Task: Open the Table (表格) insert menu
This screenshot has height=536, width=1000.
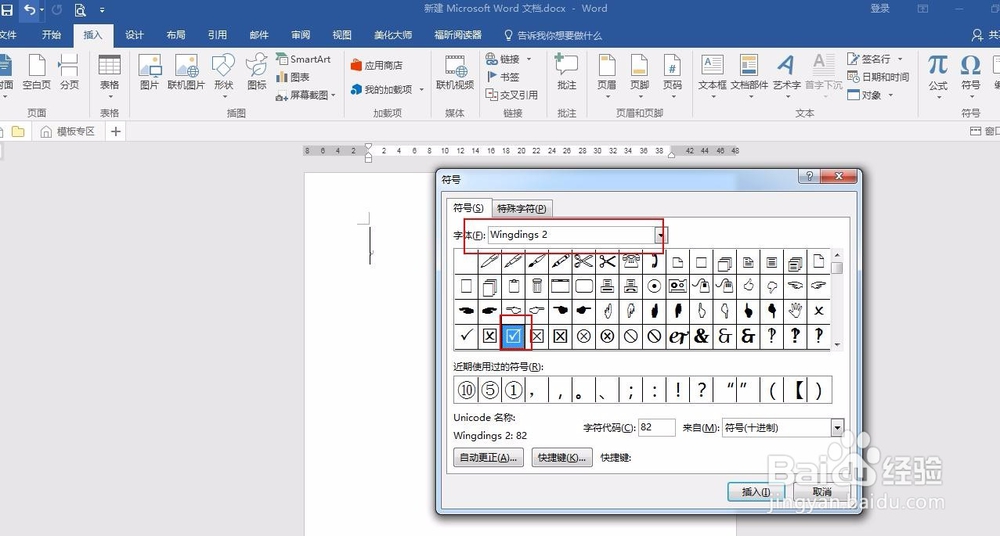Action: pos(110,77)
